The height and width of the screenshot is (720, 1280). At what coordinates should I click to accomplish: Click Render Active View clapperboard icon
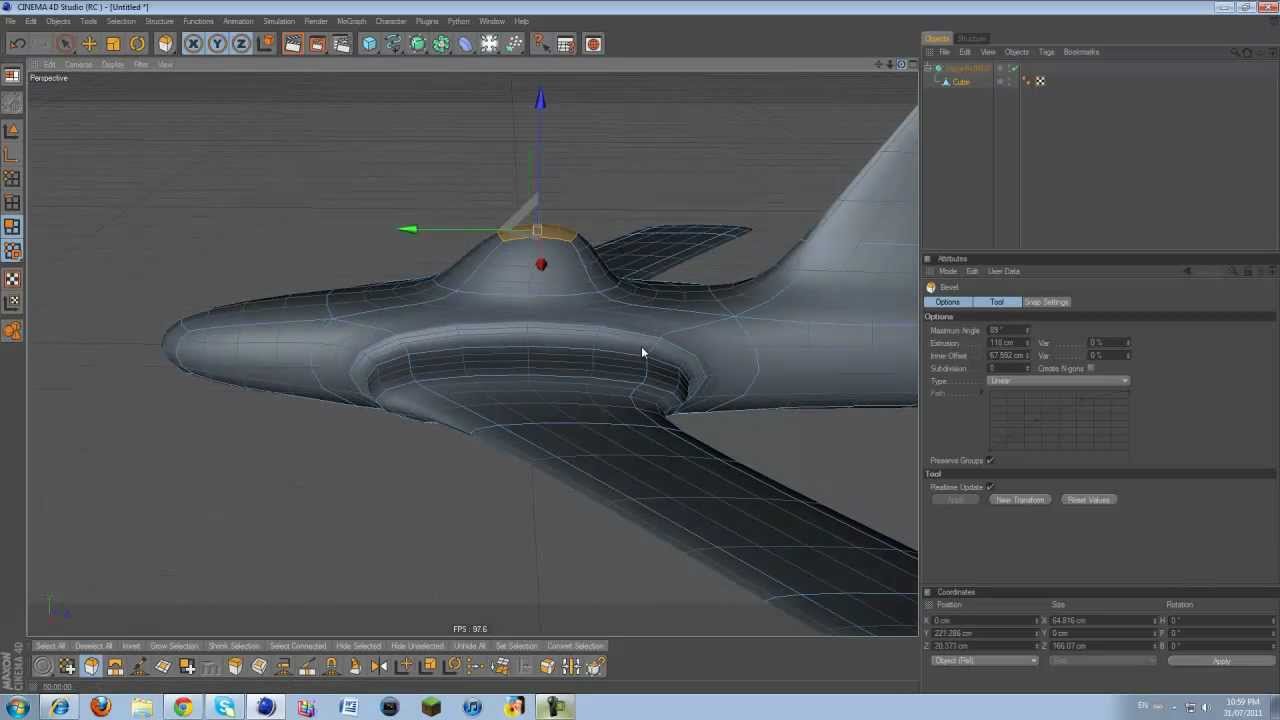point(293,44)
